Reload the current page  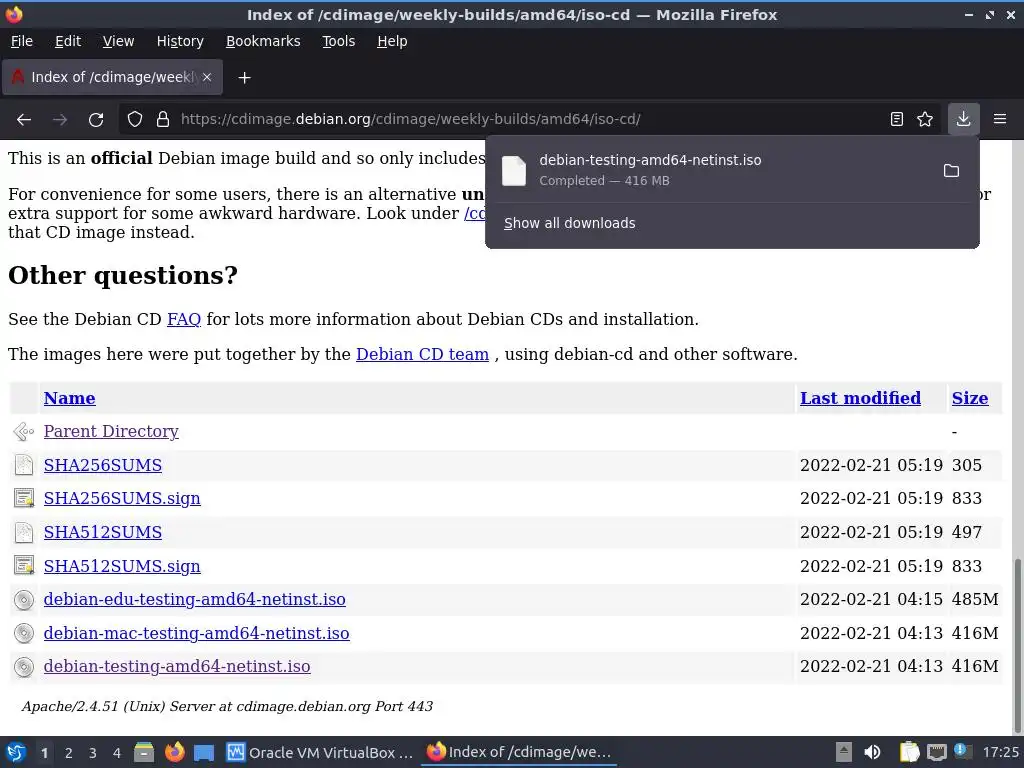[96, 120]
